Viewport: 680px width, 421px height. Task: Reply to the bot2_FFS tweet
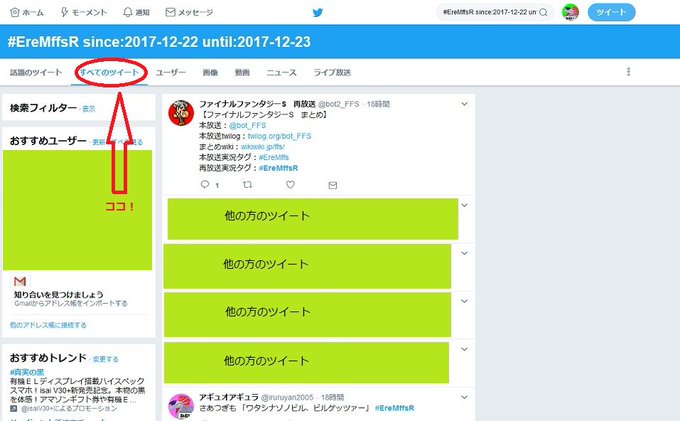[x=205, y=185]
